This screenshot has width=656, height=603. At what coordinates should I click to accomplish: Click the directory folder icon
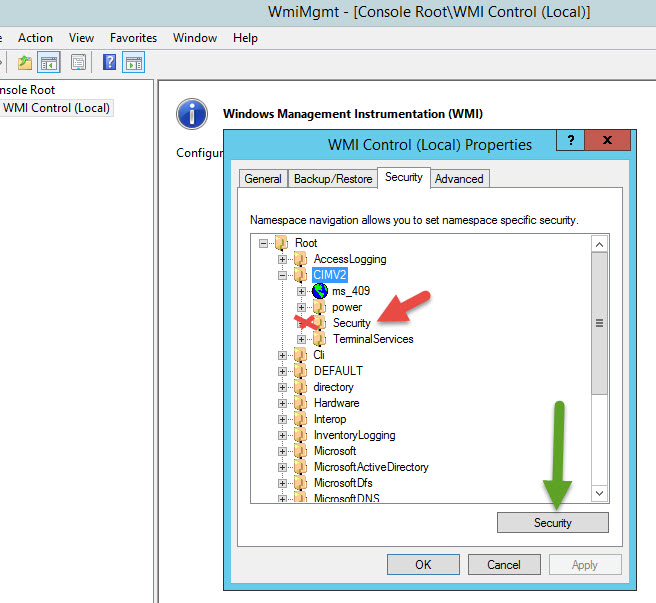300,387
